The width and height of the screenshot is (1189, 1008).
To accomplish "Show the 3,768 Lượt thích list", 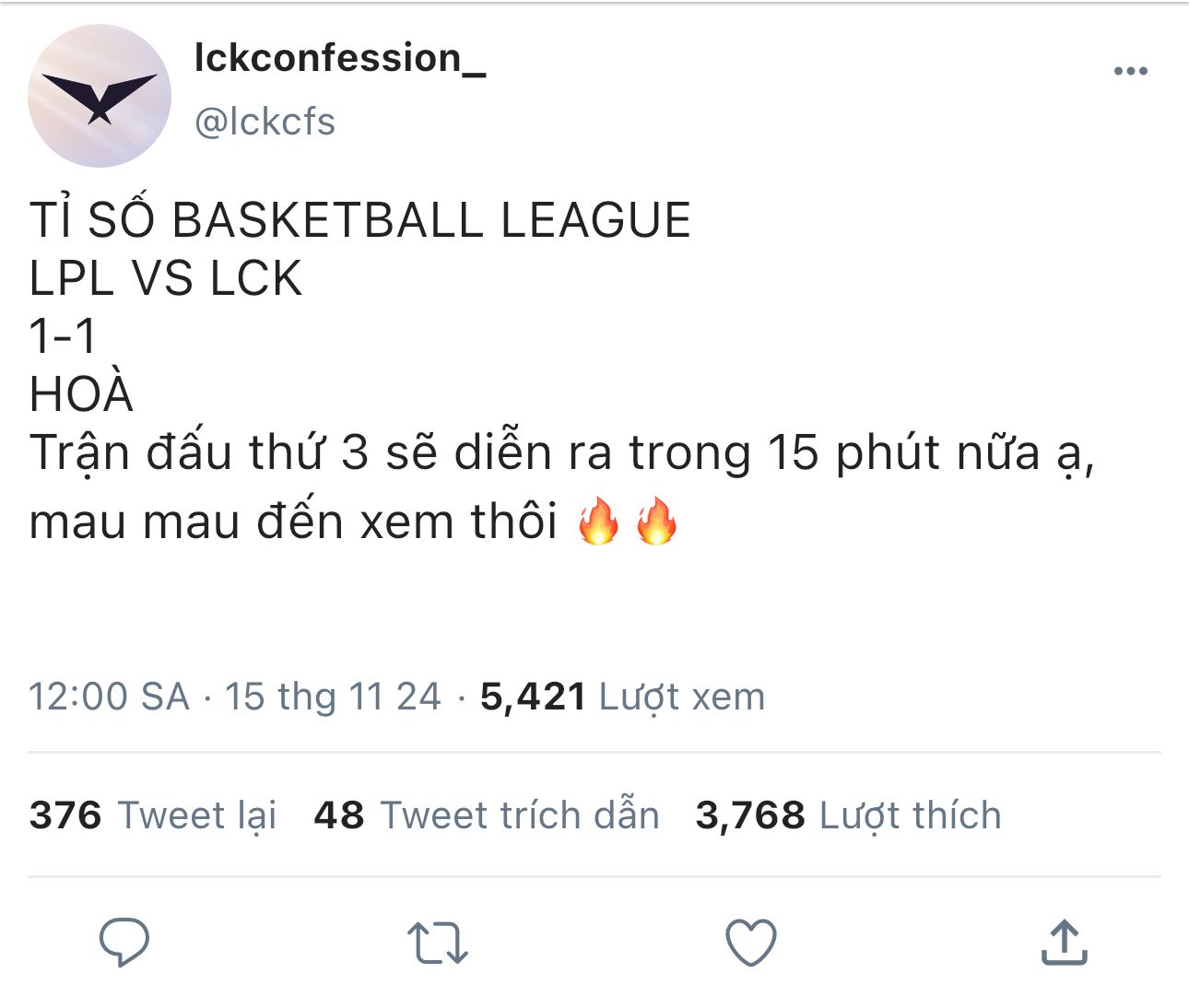I will click(x=848, y=815).
